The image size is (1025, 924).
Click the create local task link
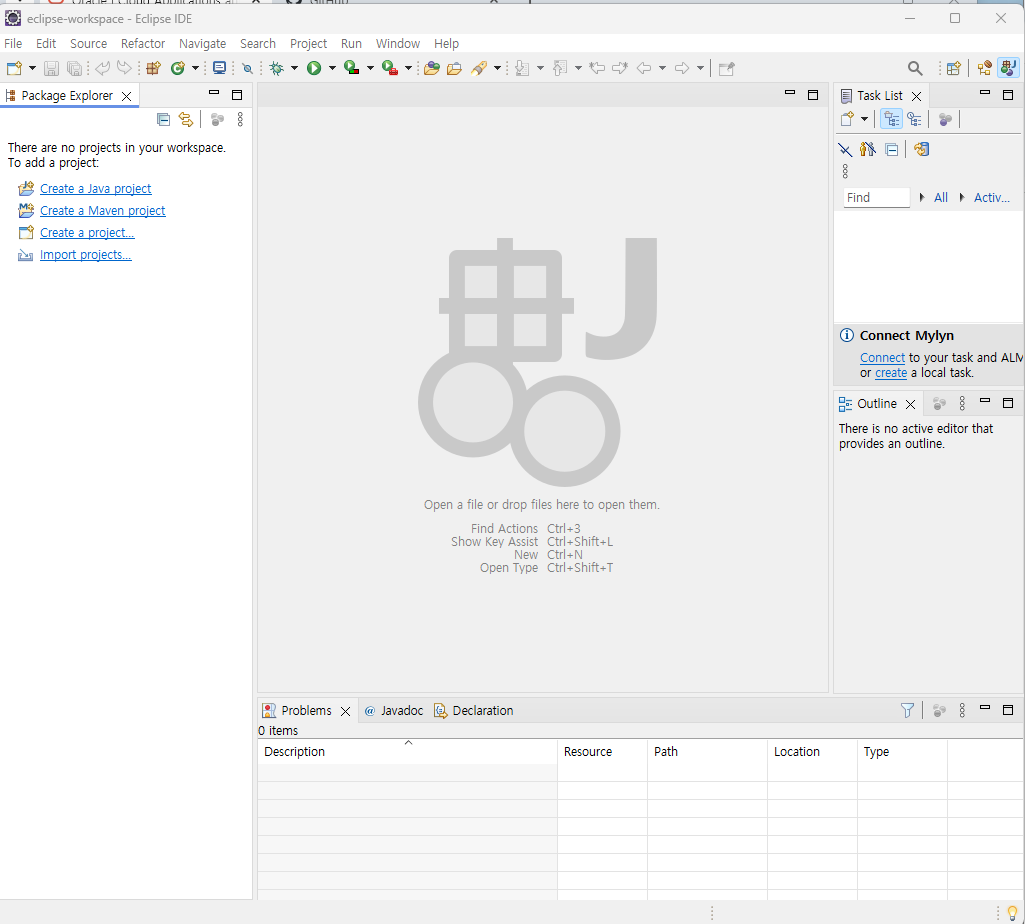891,373
